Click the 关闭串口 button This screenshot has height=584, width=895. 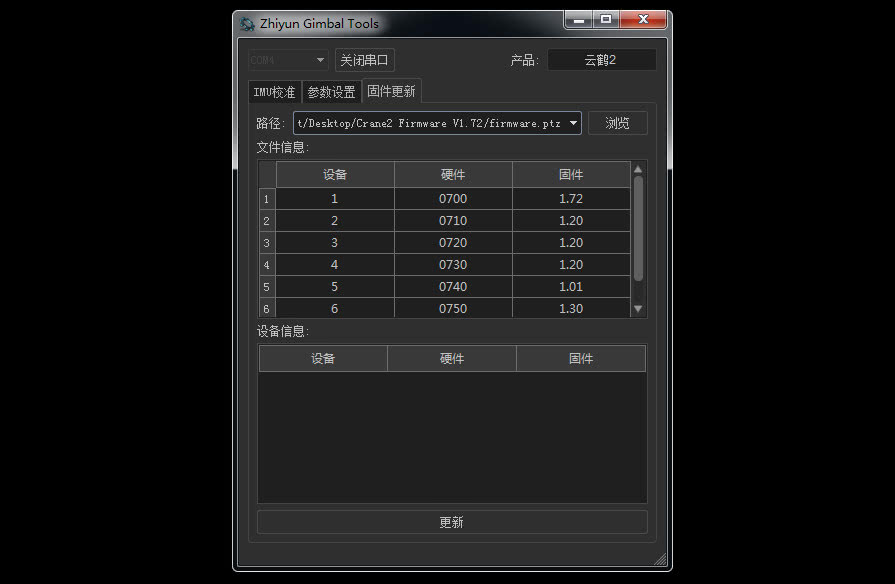point(364,60)
